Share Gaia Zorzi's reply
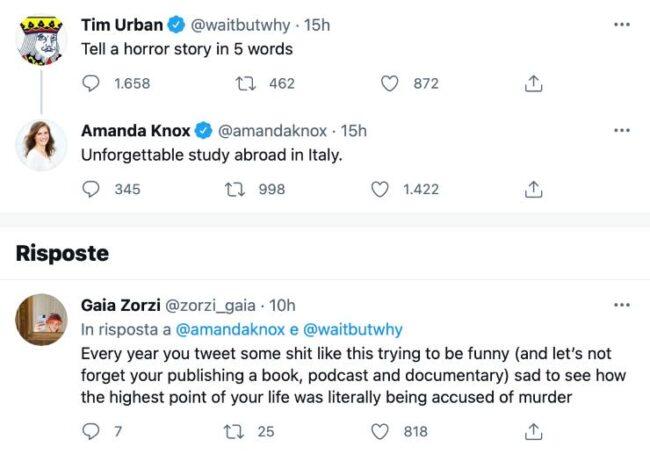The image size is (650, 454). pyautogui.click(x=533, y=431)
